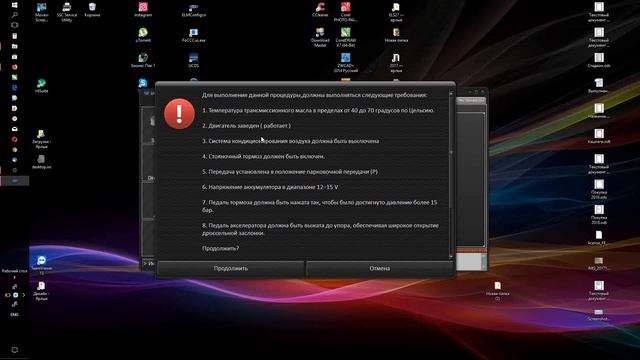Click the ENG language indicator
Viewport: 640px width, 360px height.
coord(15,315)
